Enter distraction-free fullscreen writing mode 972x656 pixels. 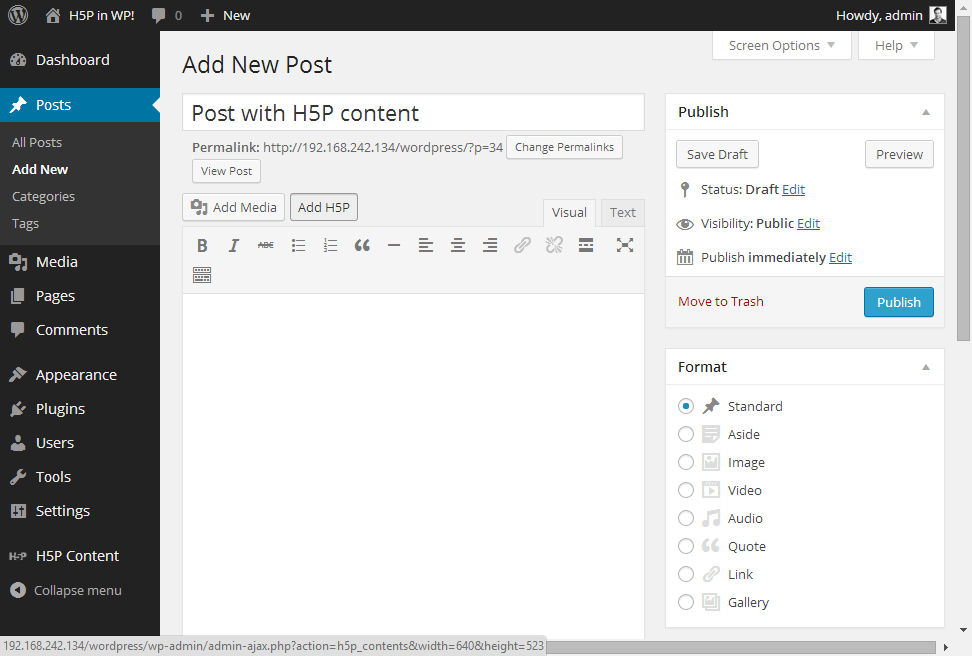(624, 245)
